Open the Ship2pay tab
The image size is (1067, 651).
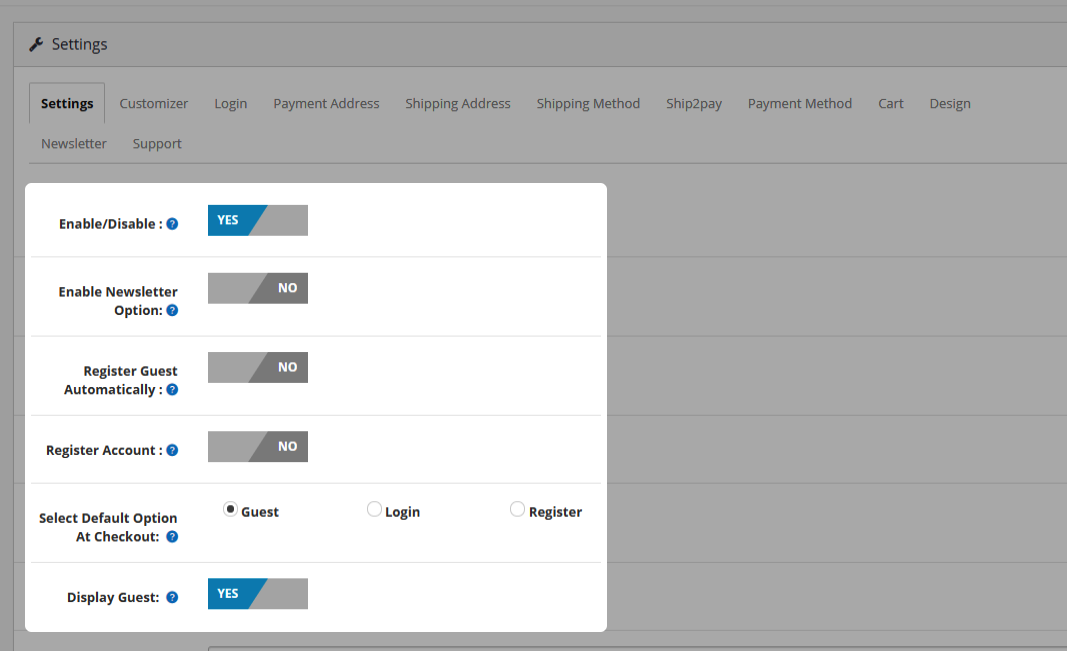pos(694,104)
